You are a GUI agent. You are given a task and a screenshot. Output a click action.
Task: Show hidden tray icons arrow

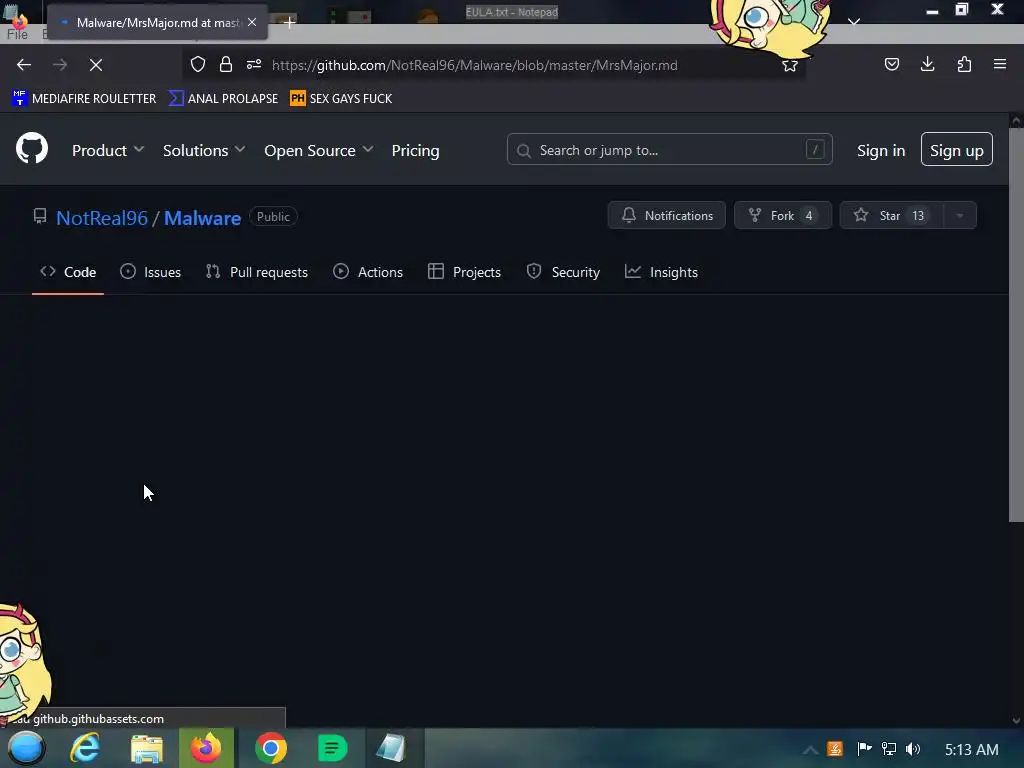coord(810,750)
